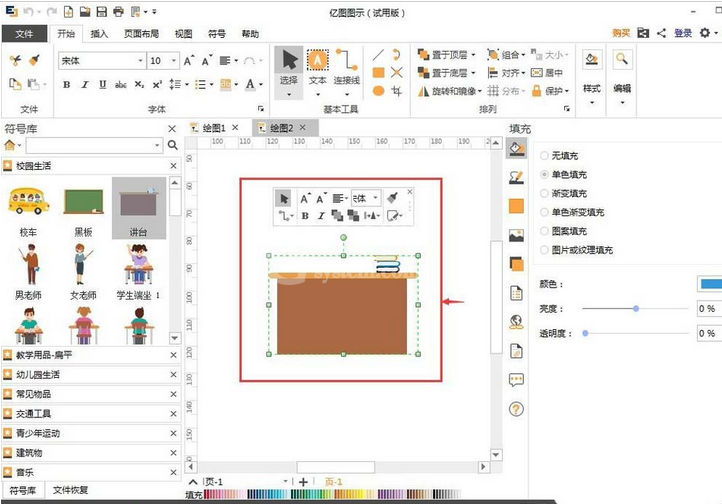722x504 pixels.
Task: Click the 登录 Login link
Action: click(683, 33)
